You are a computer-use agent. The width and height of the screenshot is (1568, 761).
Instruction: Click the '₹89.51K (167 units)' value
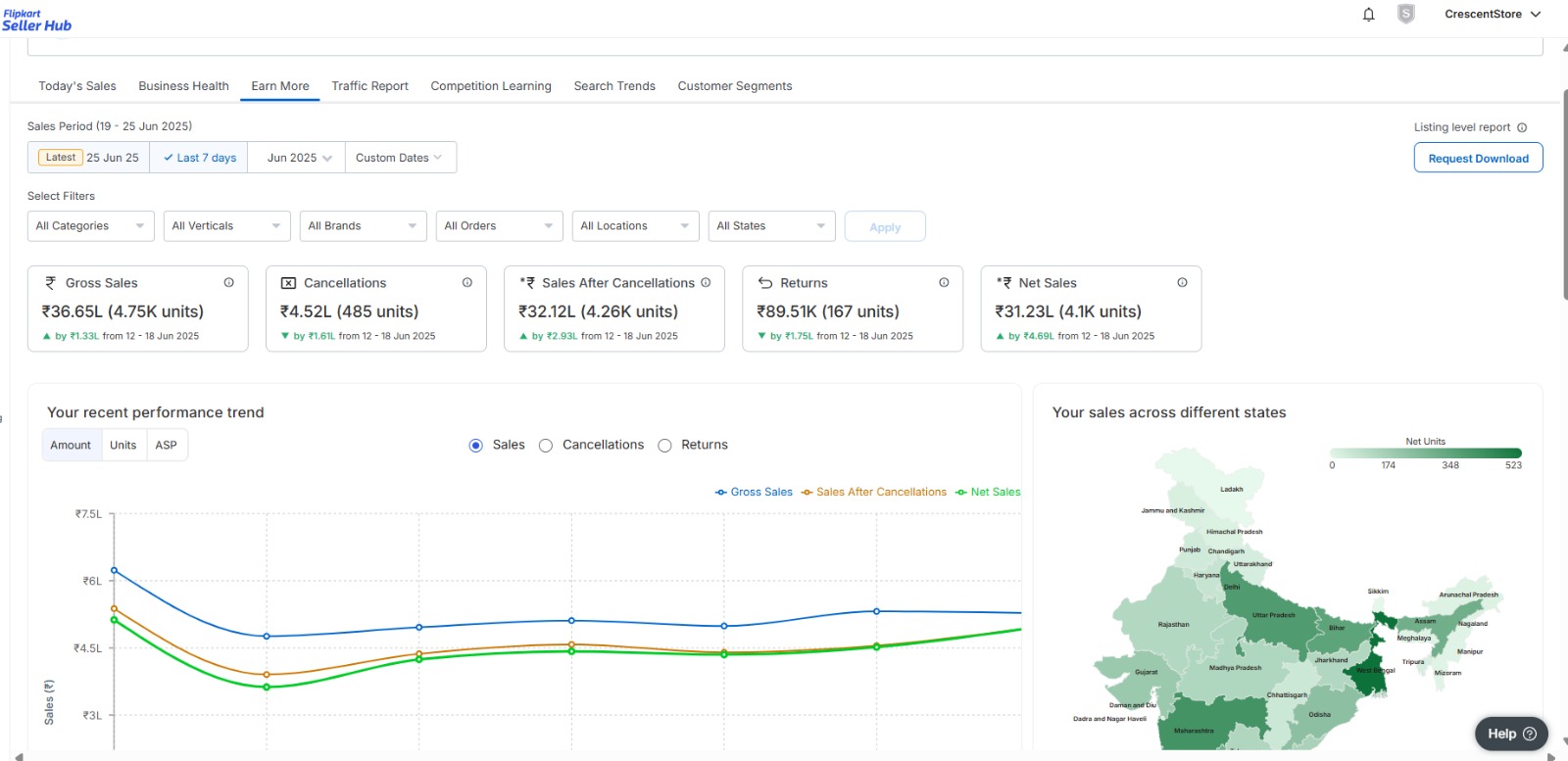click(828, 311)
